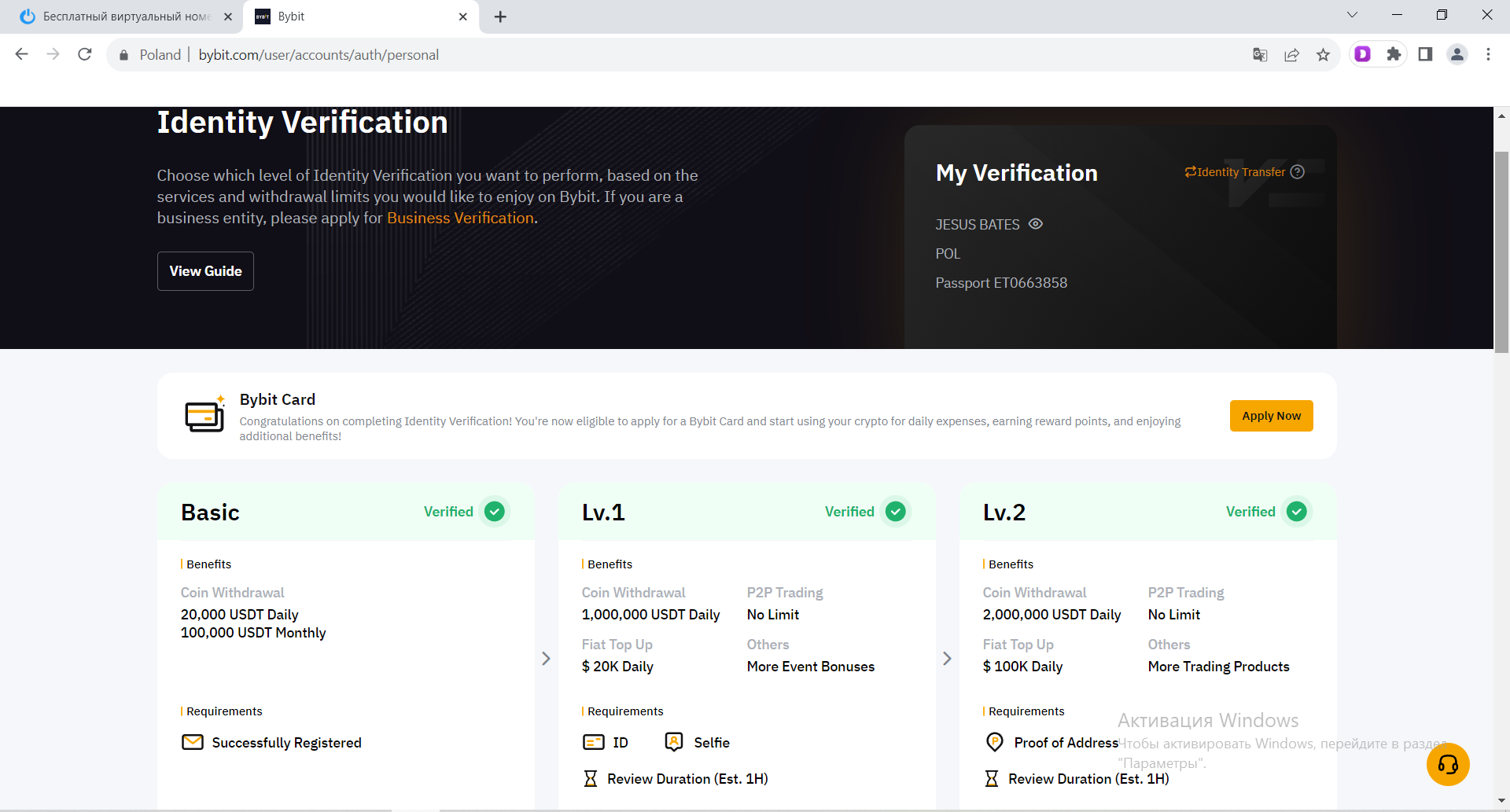
Task: Open the Business Verification link
Action: pyautogui.click(x=460, y=219)
